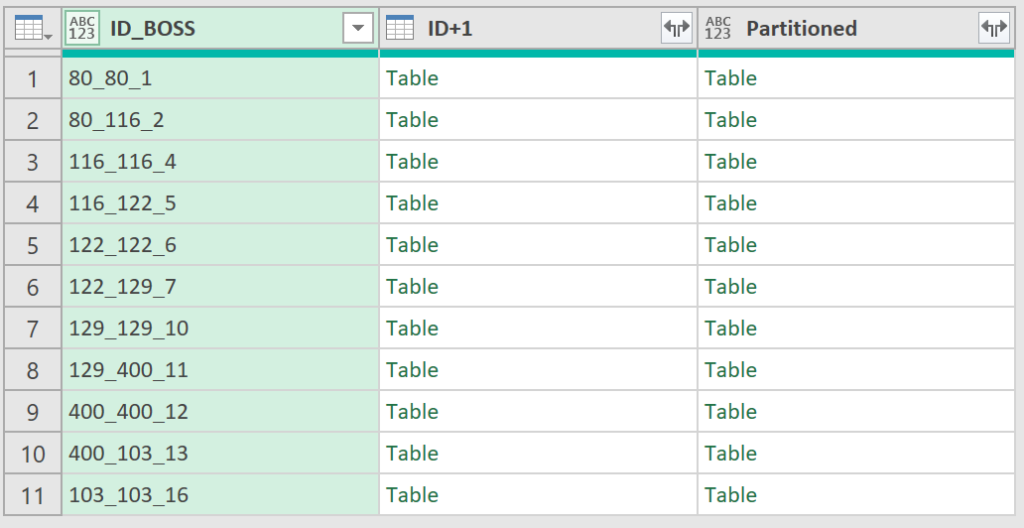This screenshot has height=528, width=1024.
Task: Open the ID_BOSS column filter dropdown
Action: pos(358,29)
